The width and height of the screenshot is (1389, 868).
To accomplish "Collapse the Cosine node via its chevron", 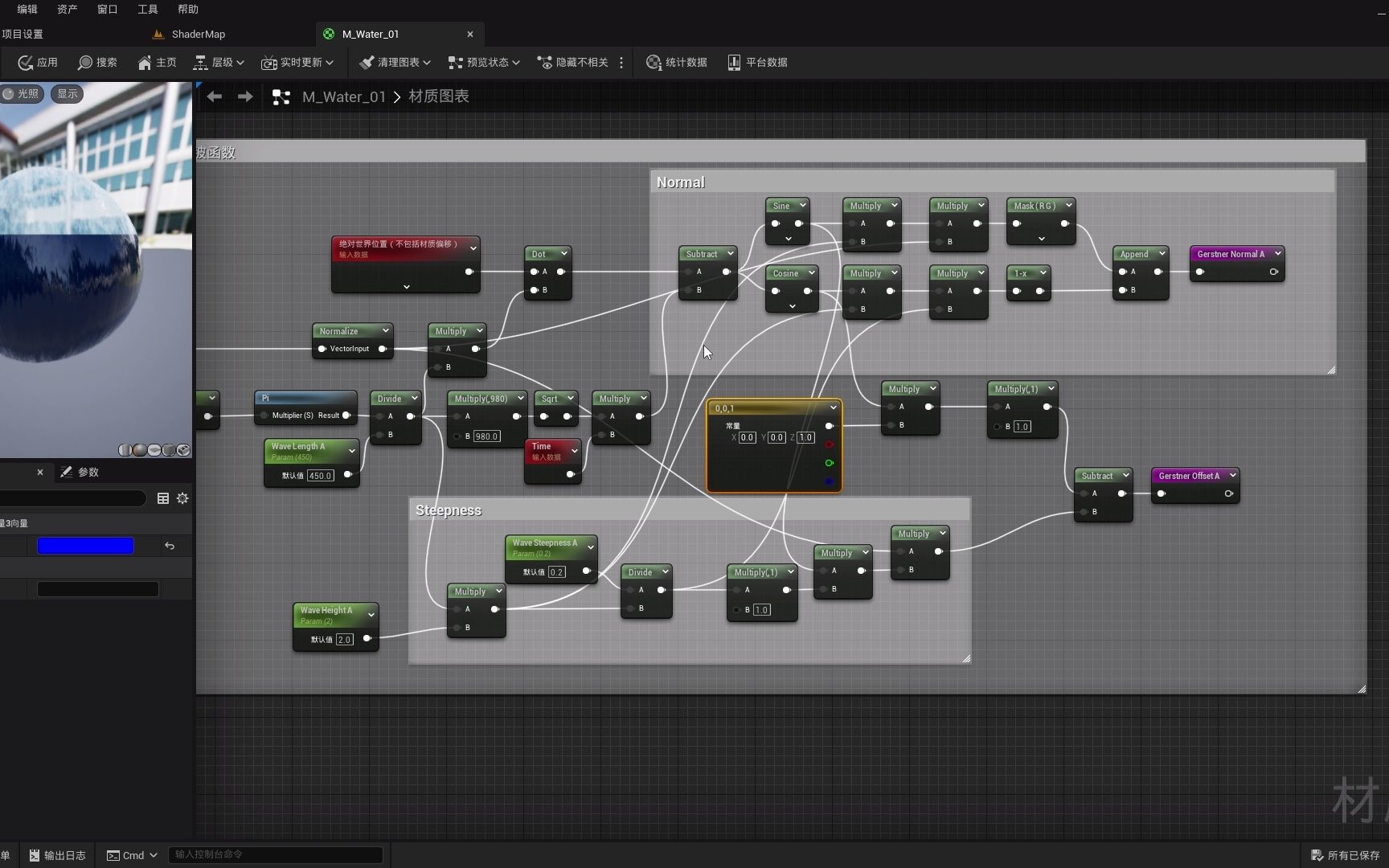I will 811,273.
